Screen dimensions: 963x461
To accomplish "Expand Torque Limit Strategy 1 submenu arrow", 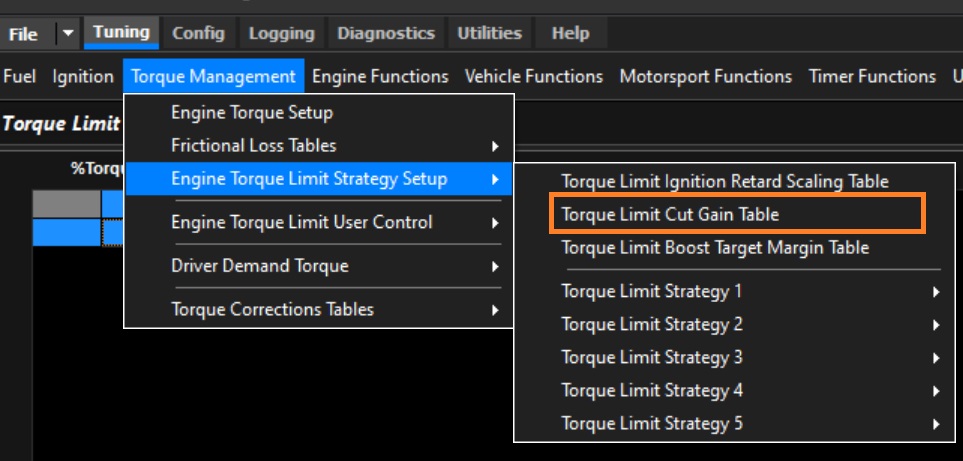I will [936, 292].
